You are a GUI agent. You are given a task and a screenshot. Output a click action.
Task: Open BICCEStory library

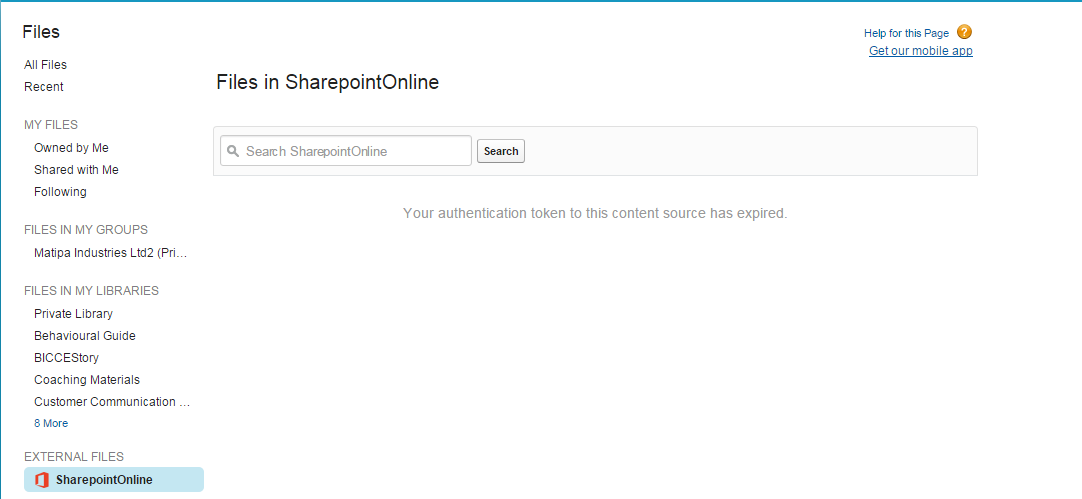(x=66, y=358)
